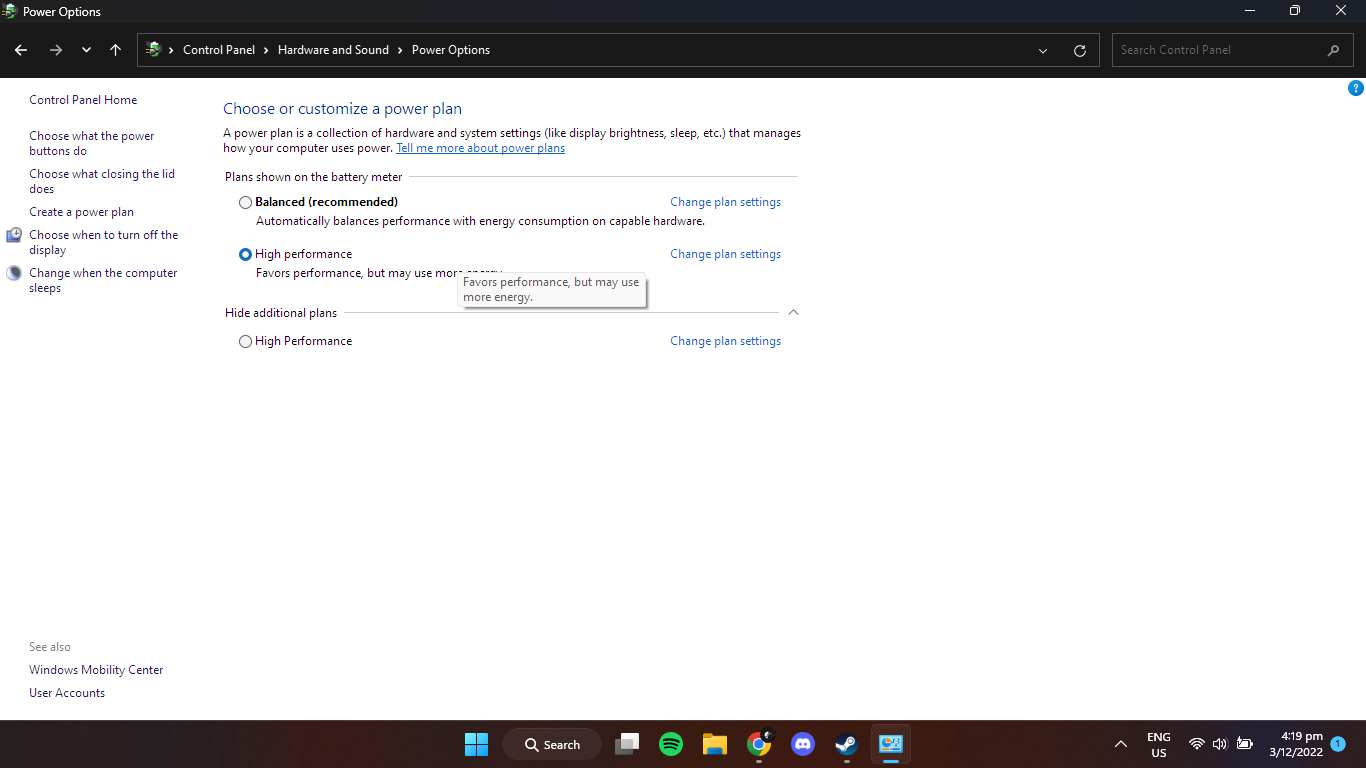Image resolution: width=1366 pixels, height=768 pixels.
Task: Open Spotify from the taskbar
Action: [x=671, y=744]
